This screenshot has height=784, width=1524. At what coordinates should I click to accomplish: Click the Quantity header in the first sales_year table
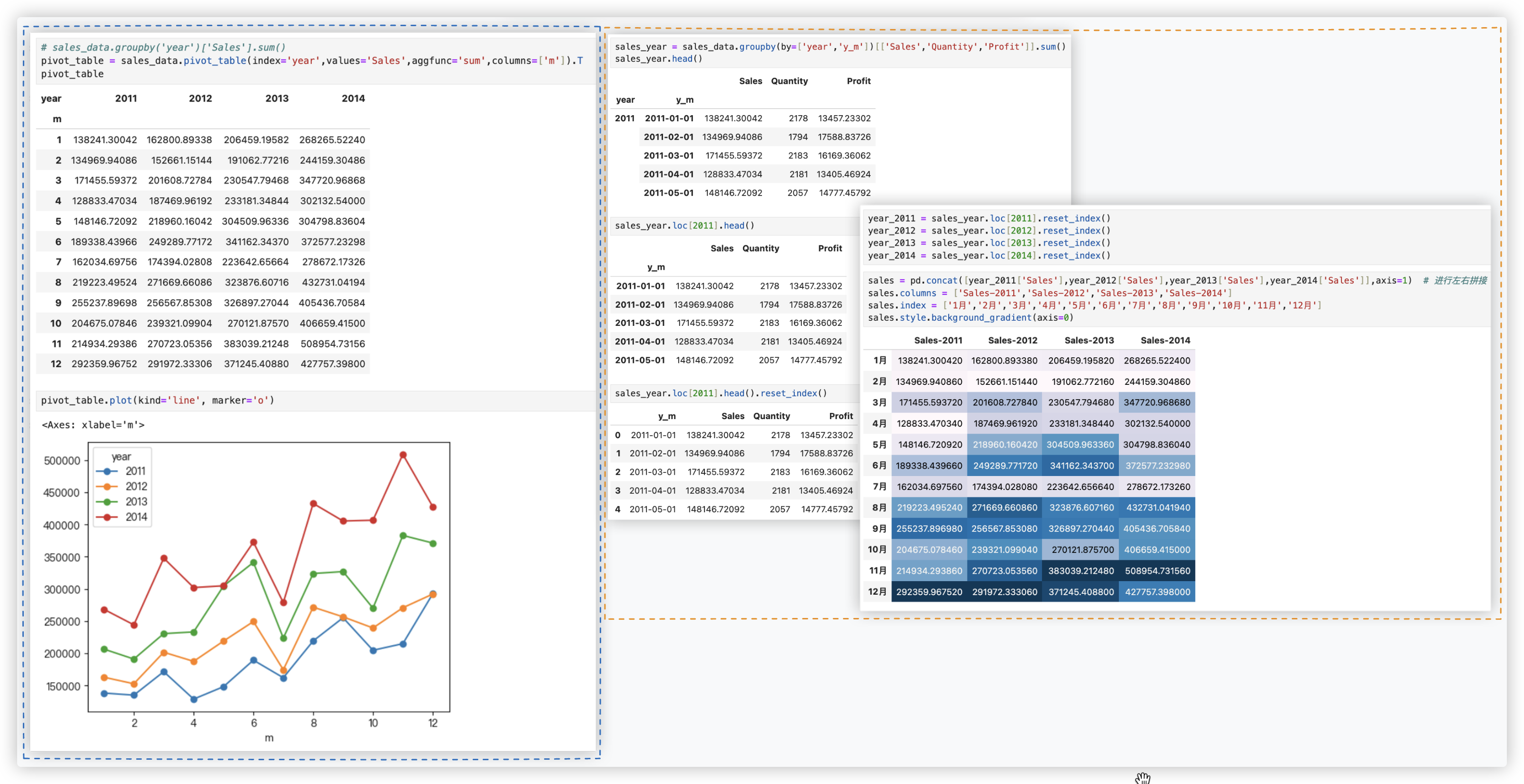[x=789, y=81]
